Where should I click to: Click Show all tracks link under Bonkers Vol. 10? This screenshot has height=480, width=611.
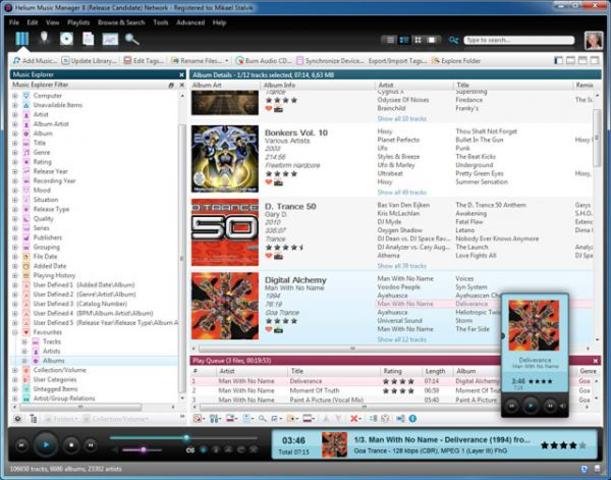402,192
